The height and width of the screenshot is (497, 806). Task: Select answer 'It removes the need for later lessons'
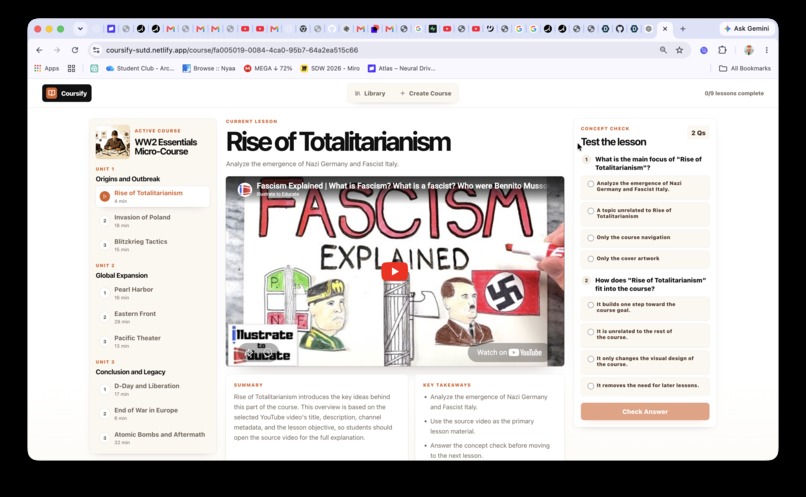pos(645,385)
